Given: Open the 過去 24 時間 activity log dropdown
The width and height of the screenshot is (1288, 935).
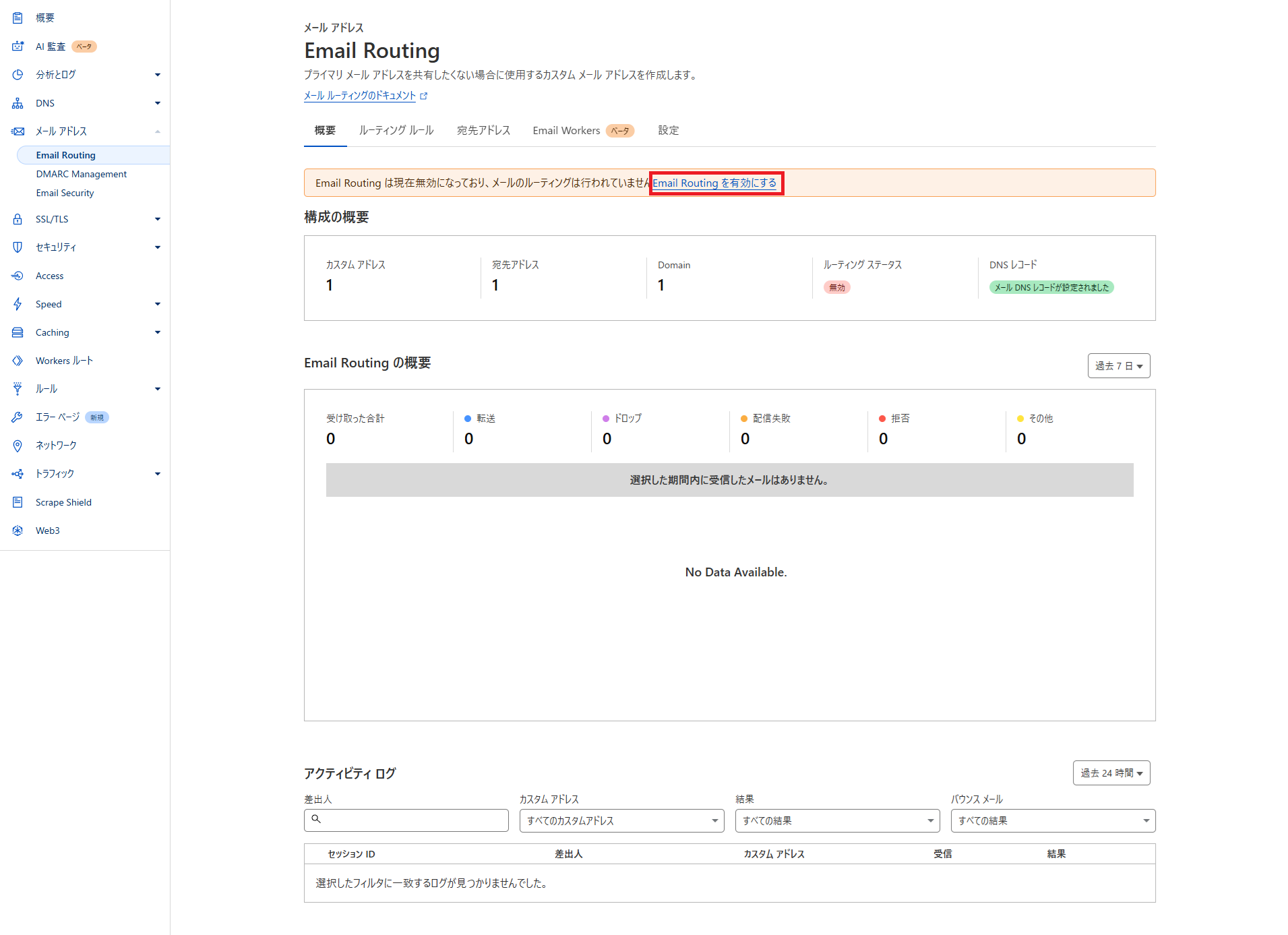Looking at the screenshot, I should [x=1111, y=773].
